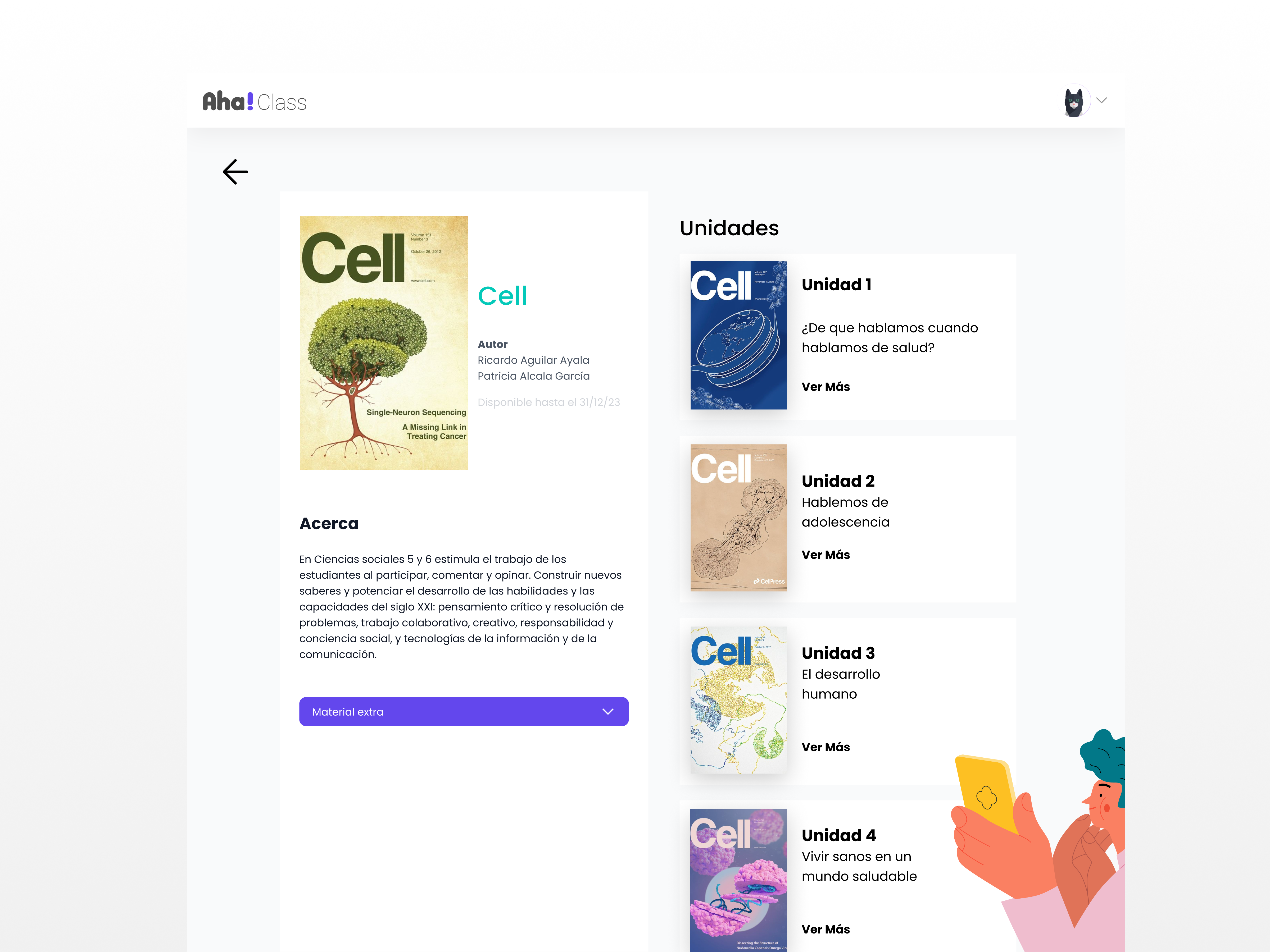Image resolution: width=1270 pixels, height=952 pixels.
Task: Select the Unidad 1 title
Action: point(837,285)
